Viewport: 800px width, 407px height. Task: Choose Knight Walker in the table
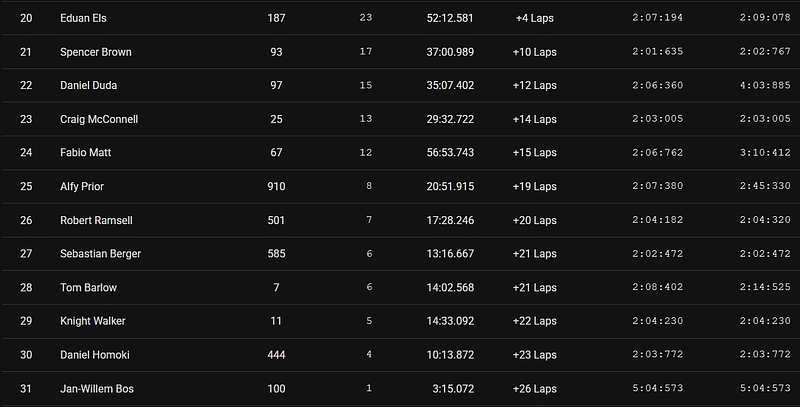tap(92, 321)
